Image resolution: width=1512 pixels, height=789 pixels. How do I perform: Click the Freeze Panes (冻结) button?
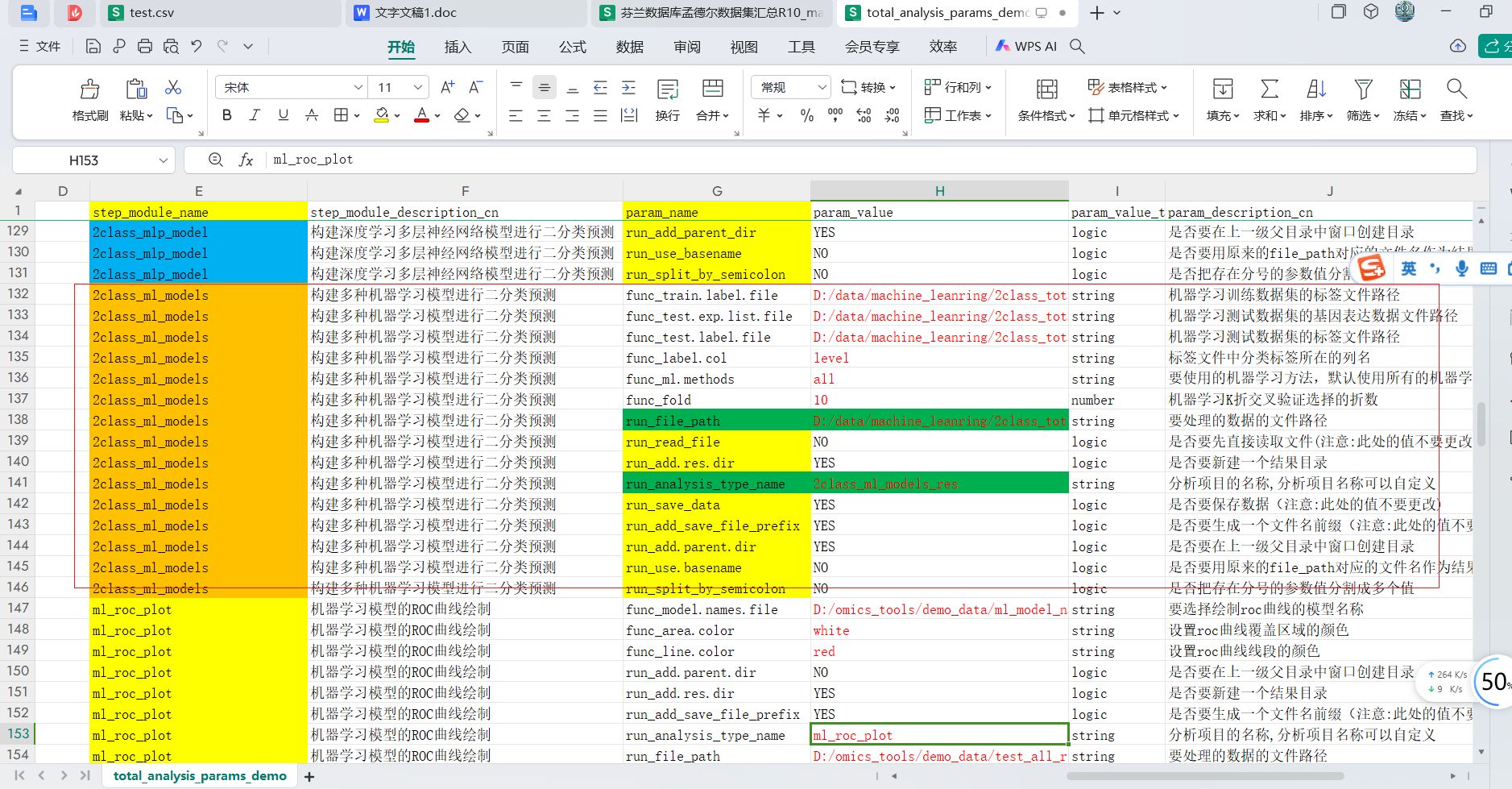[1410, 100]
